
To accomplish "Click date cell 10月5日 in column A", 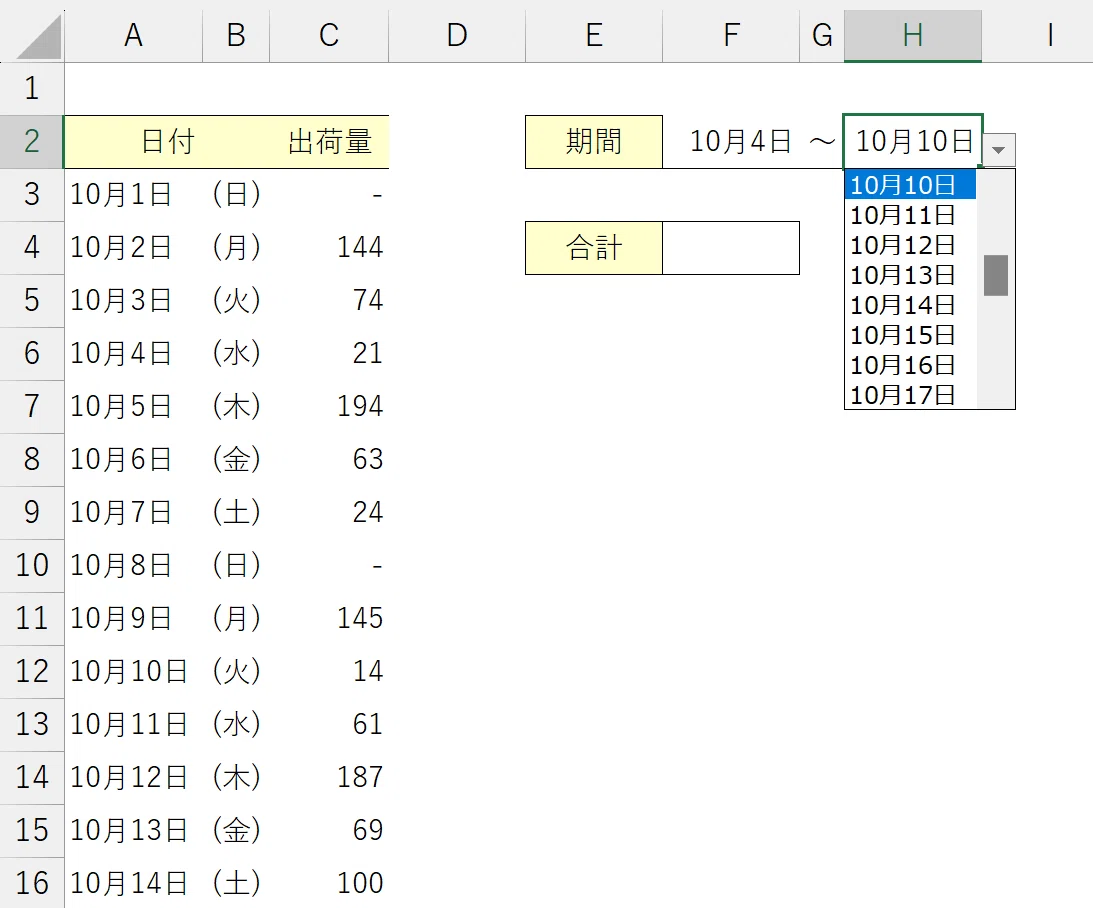I will click(133, 406).
